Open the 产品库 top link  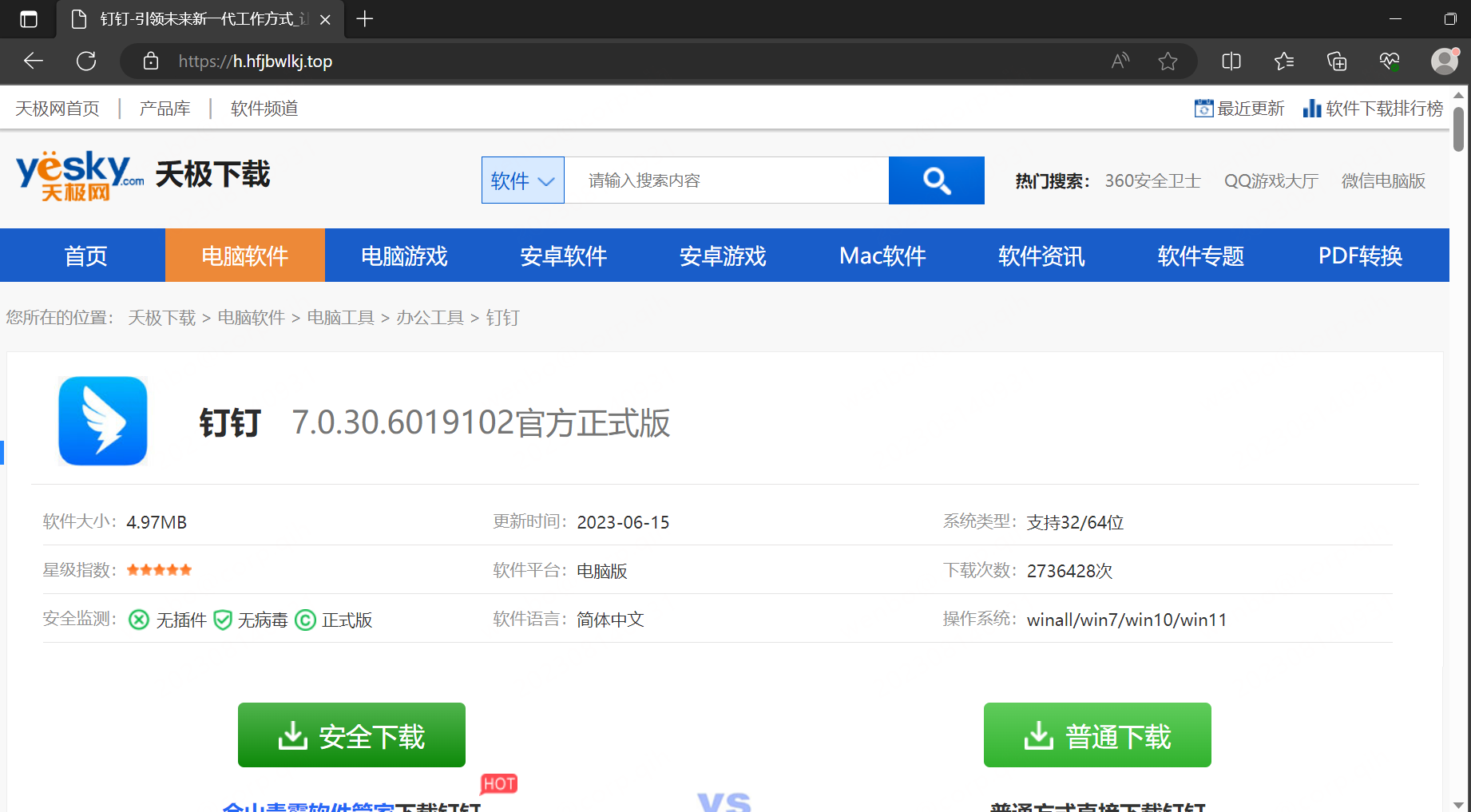pos(165,109)
